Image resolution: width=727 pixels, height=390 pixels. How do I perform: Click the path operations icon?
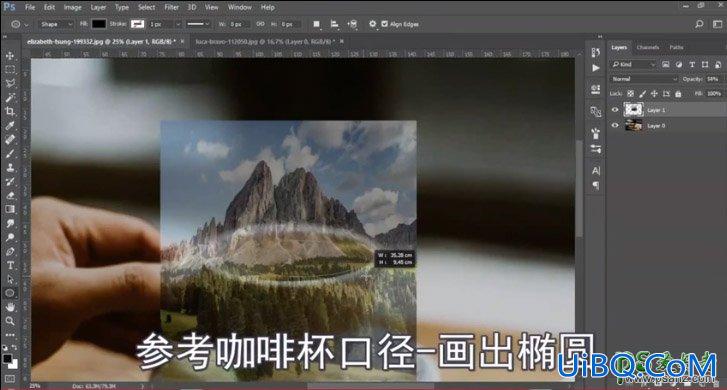pyautogui.click(x=316, y=24)
